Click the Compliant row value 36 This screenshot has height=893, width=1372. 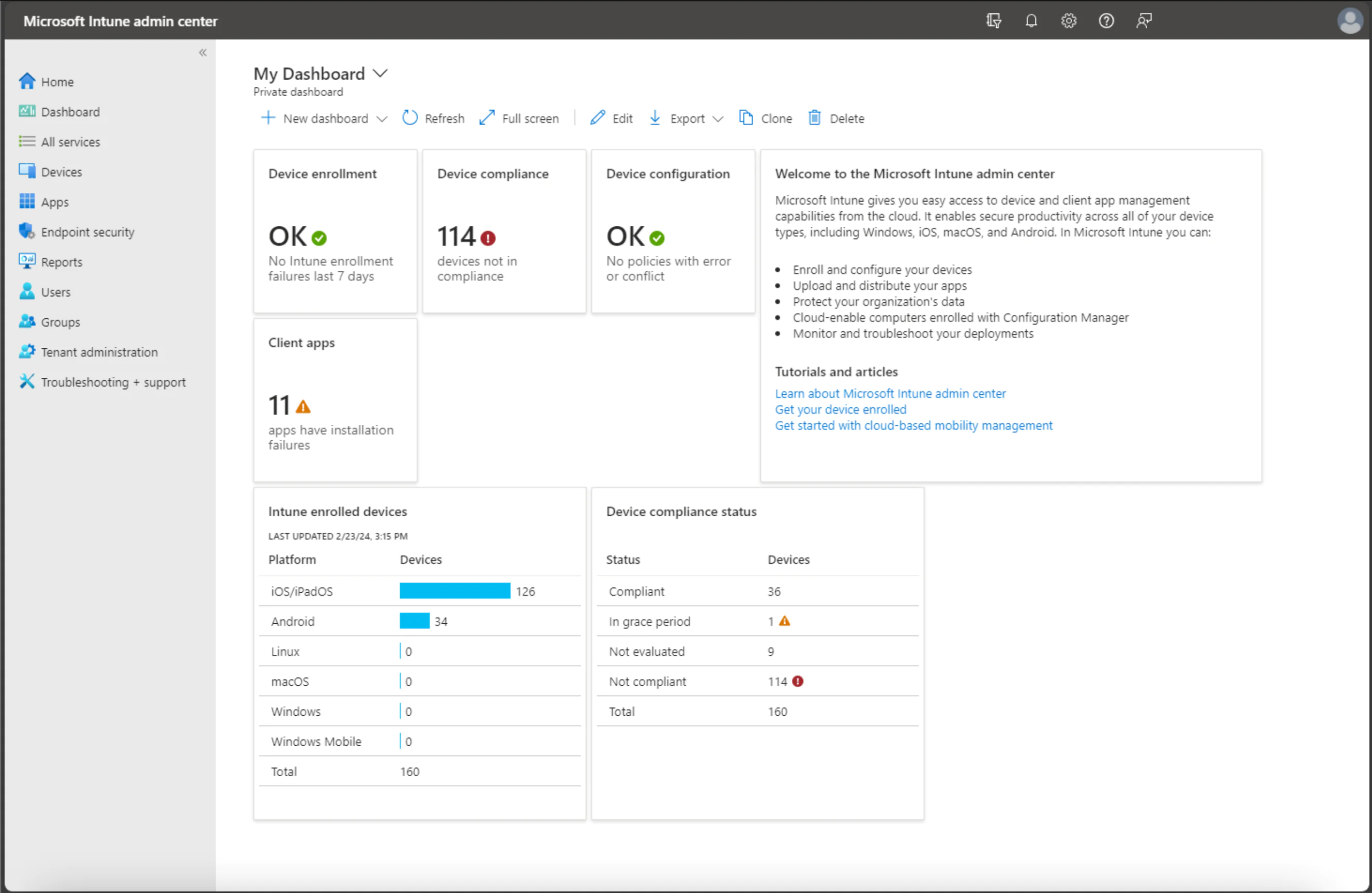773,591
